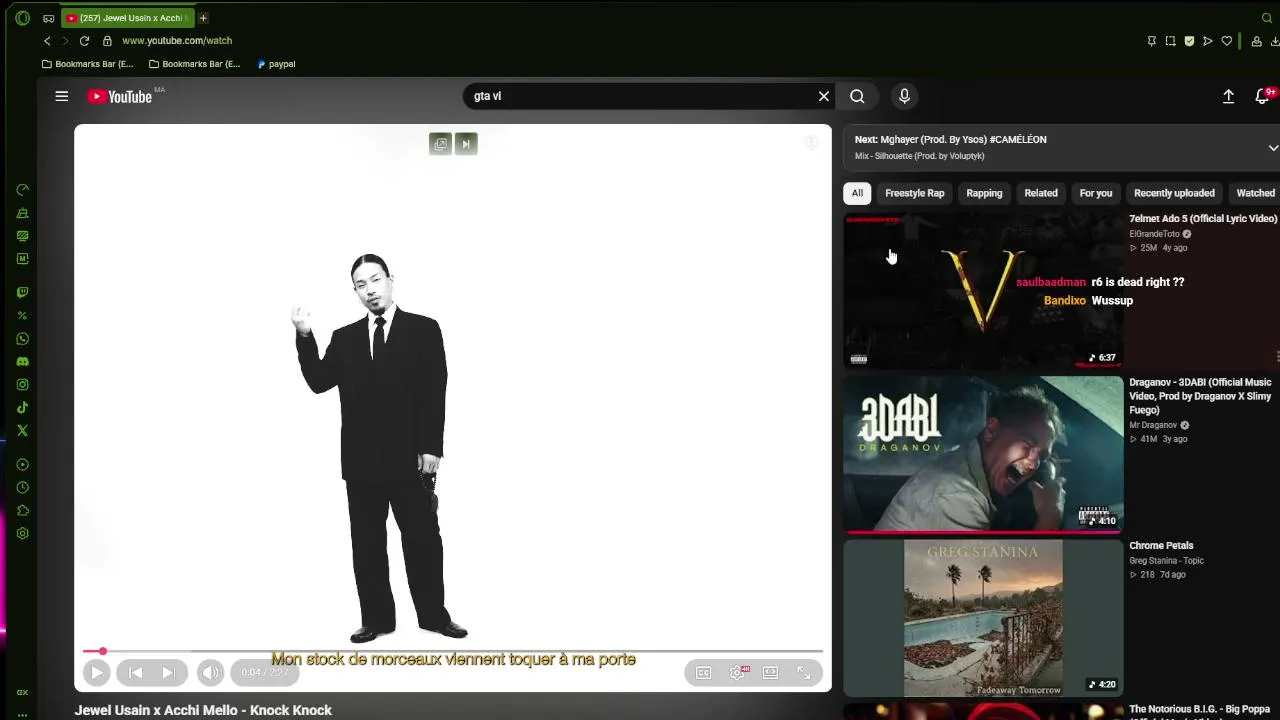
Task: Open the Chrome Petals video title
Action: pyautogui.click(x=1161, y=546)
